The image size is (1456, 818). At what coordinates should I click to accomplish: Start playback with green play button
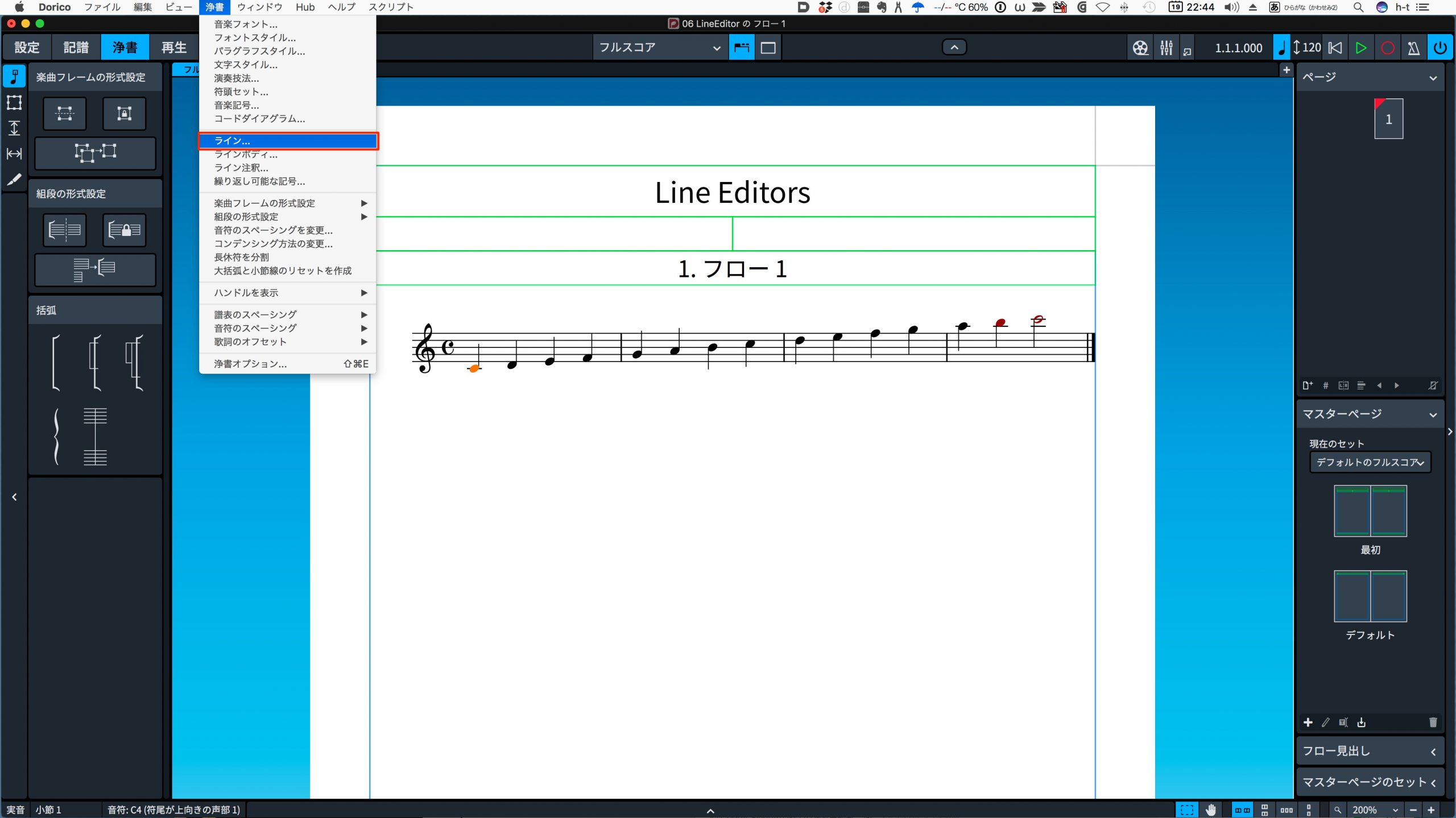point(1361,48)
